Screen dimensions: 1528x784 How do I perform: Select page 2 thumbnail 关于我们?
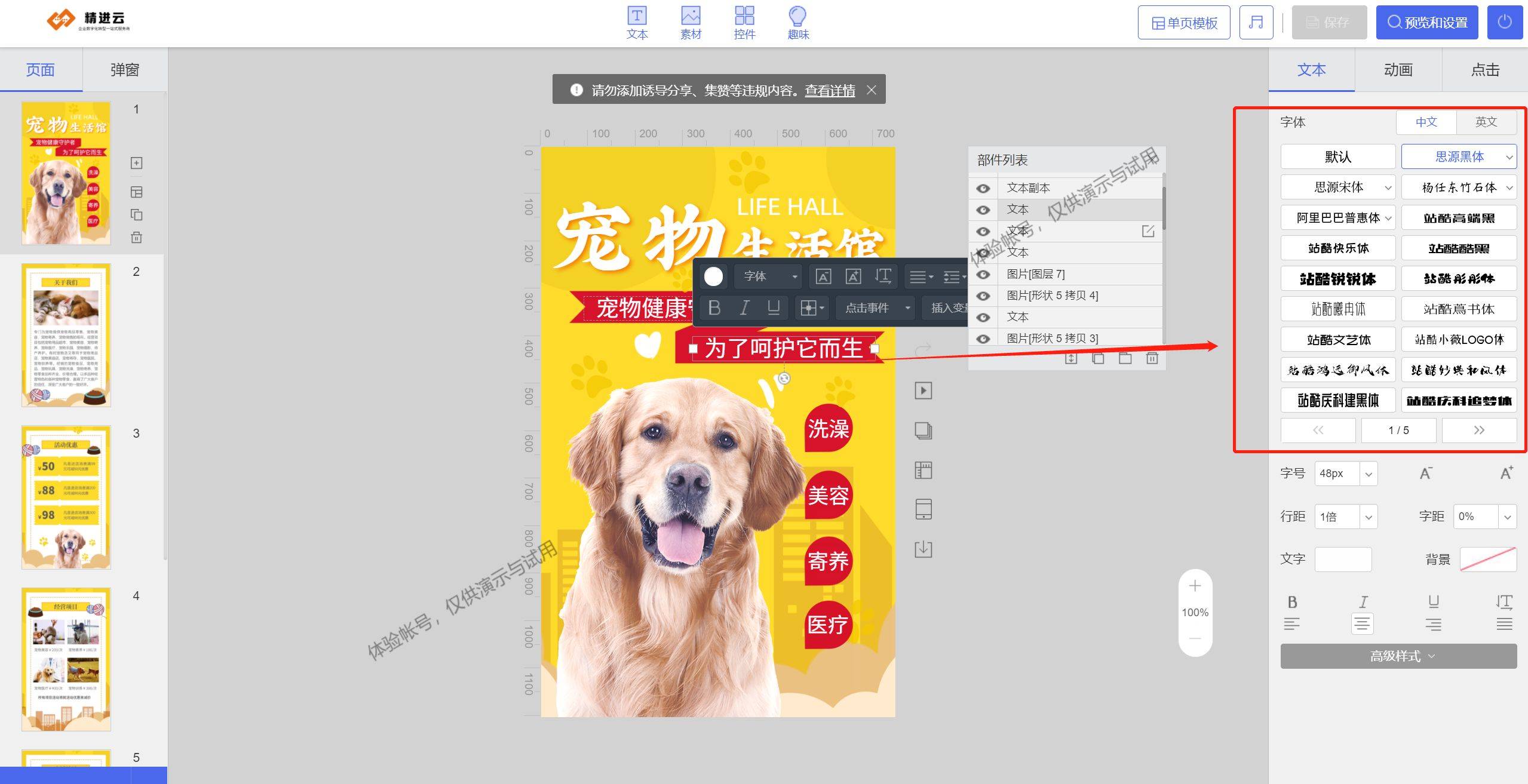(x=66, y=335)
